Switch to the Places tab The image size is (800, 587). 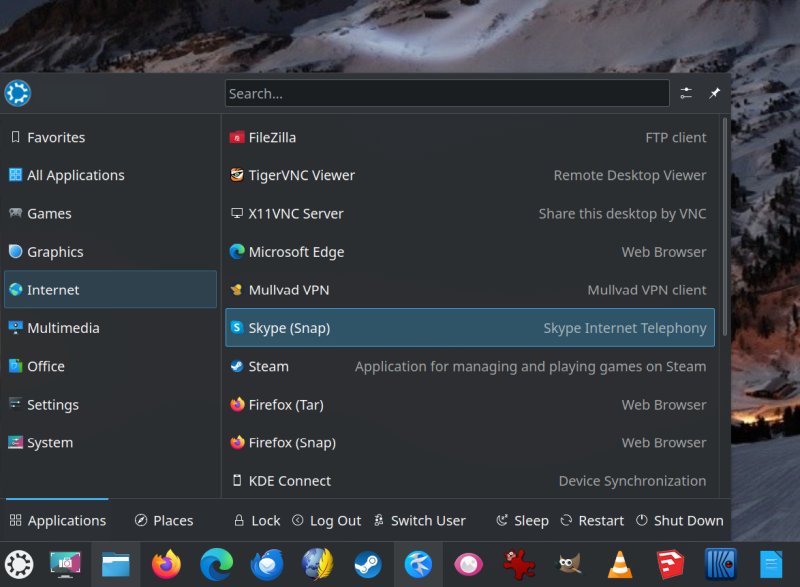coord(164,520)
